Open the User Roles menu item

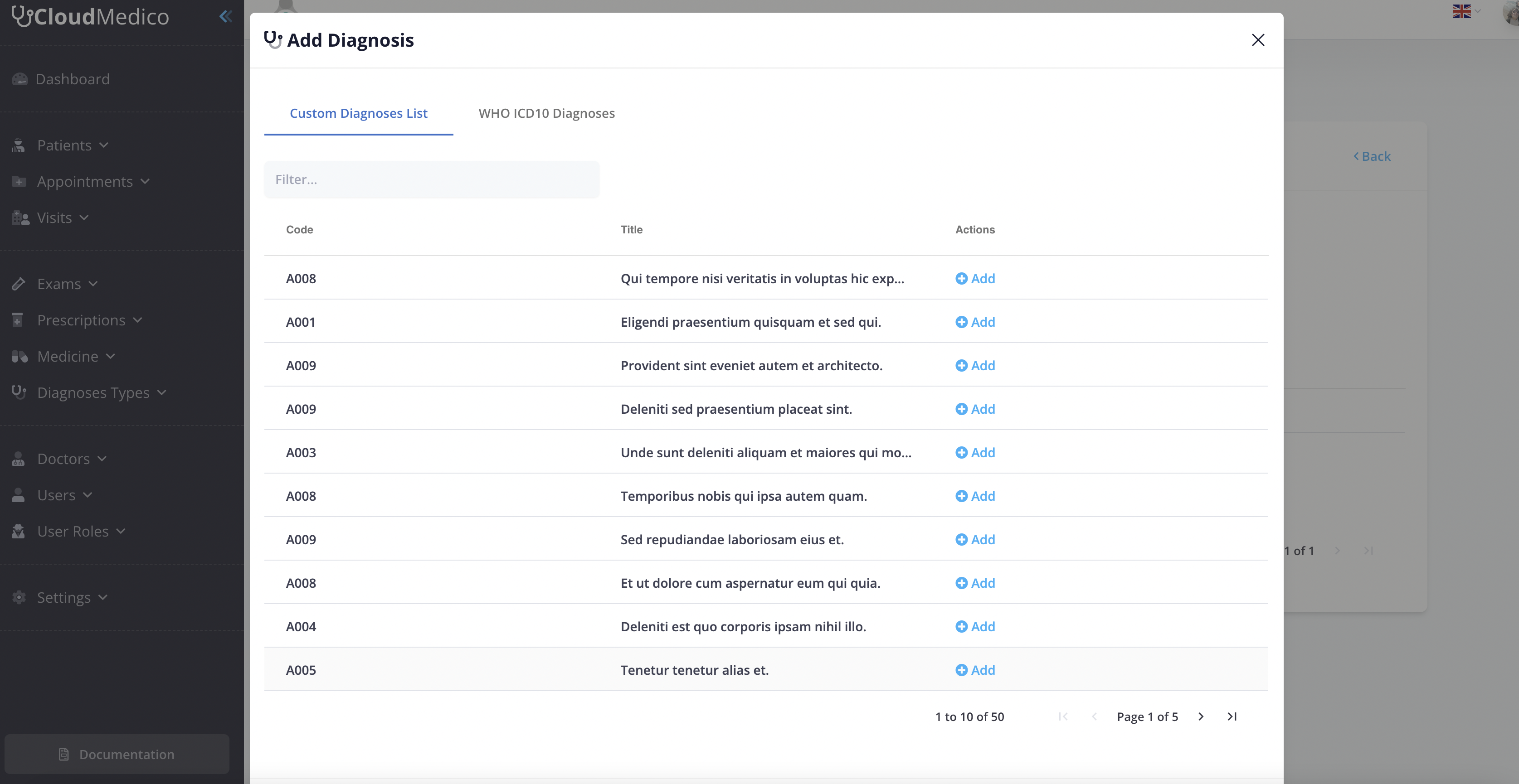point(73,531)
